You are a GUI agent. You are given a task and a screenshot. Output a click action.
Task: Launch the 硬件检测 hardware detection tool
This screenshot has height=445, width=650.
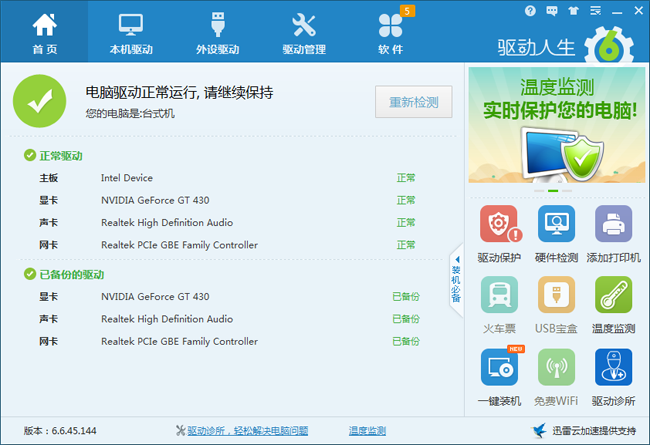557,224
